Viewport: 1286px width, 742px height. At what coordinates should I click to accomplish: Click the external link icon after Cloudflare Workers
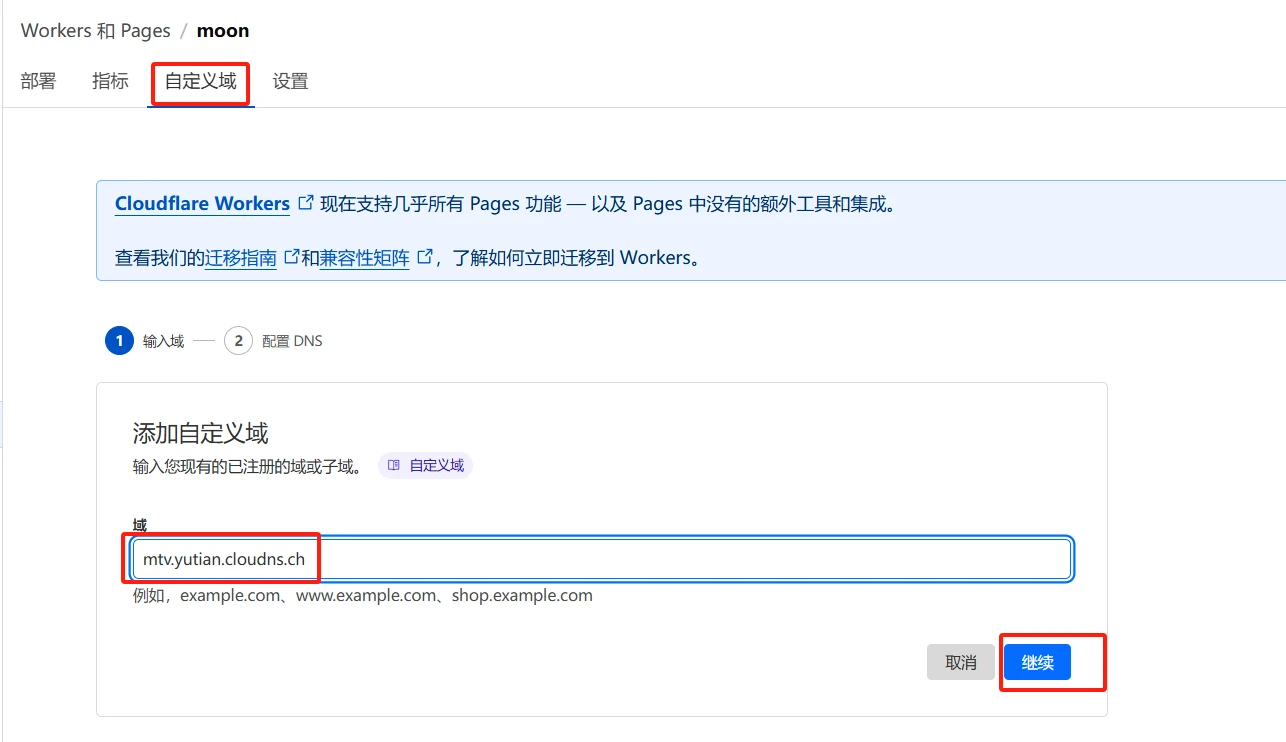(306, 204)
